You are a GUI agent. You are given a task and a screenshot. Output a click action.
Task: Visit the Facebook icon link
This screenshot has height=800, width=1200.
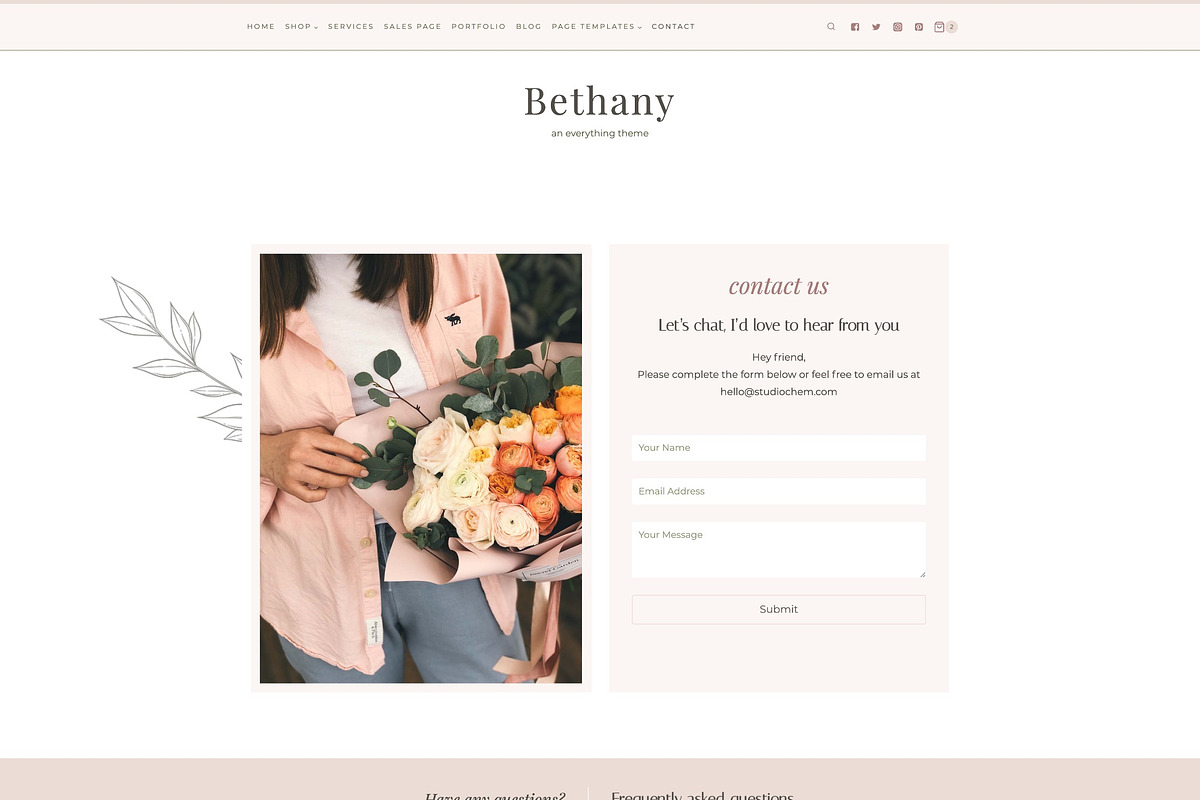pyautogui.click(x=855, y=27)
